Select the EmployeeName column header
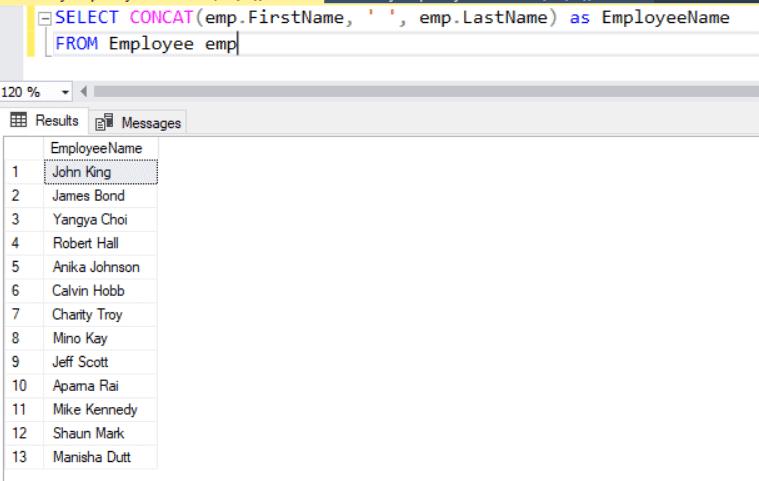The height and width of the screenshot is (481, 759). (x=97, y=148)
